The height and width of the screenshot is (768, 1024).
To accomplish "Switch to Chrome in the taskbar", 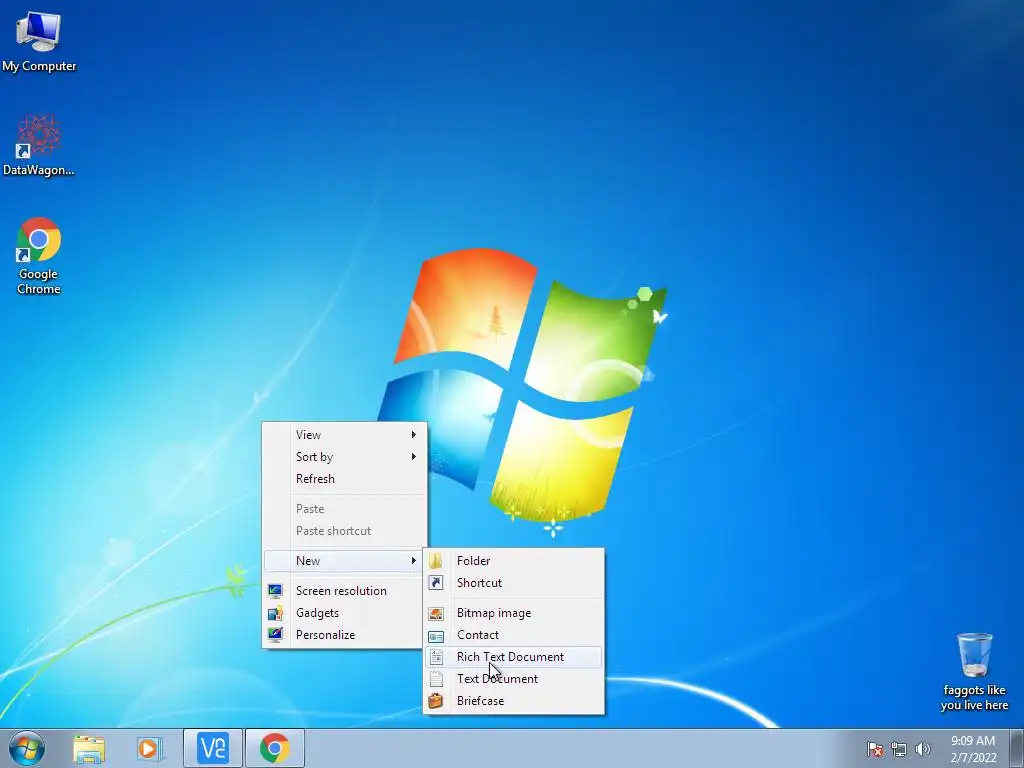I will tap(275, 748).
